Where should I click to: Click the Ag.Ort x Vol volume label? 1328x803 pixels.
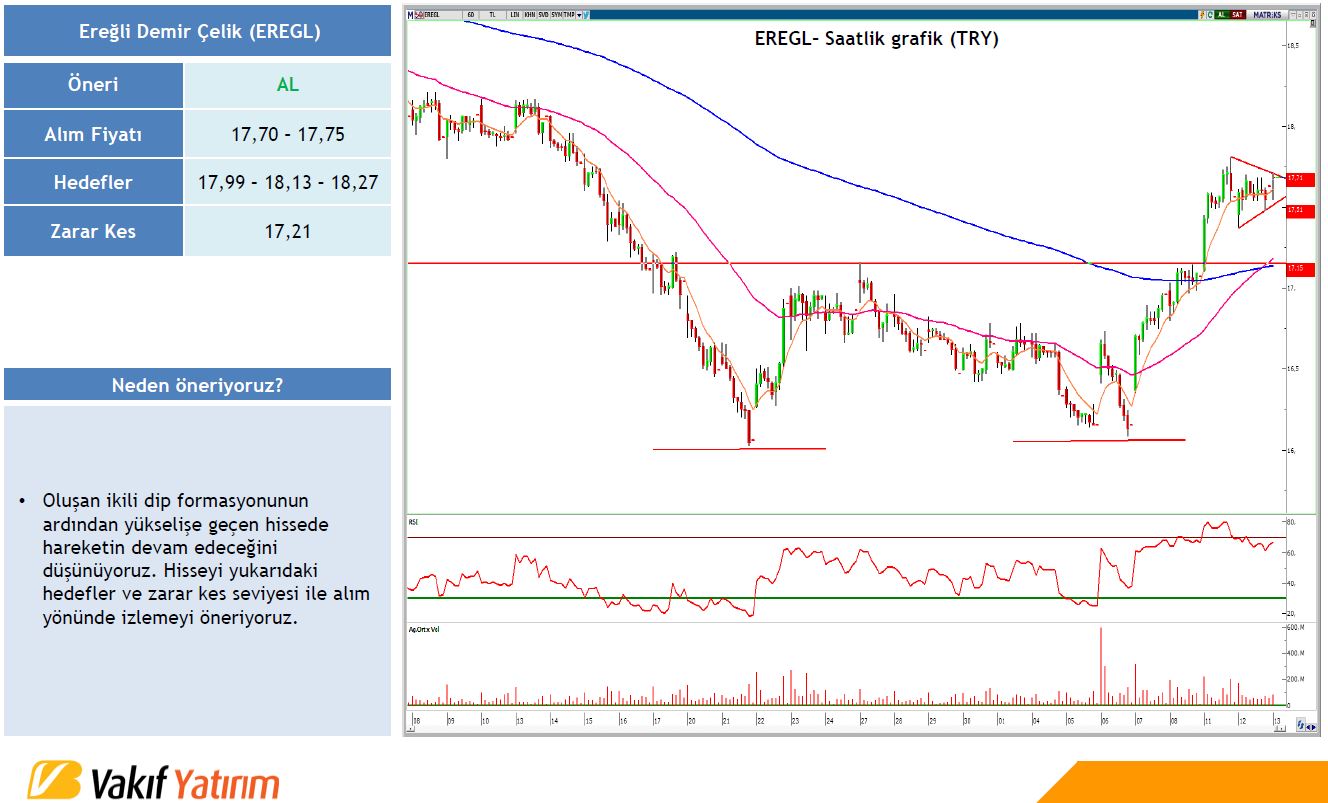coord(424,629)
